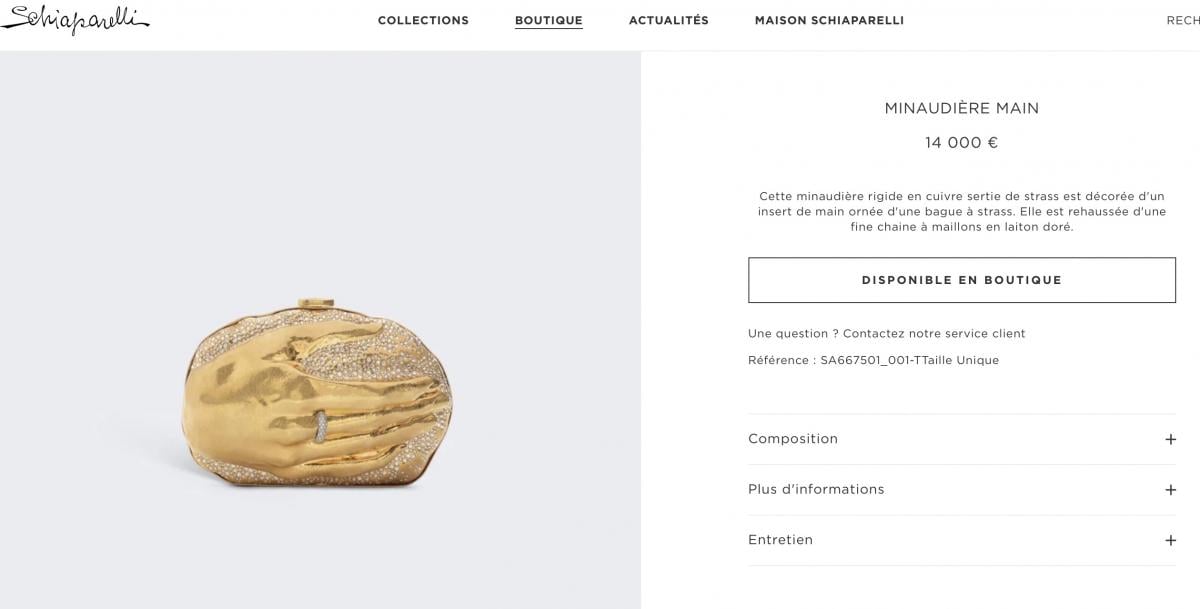Expand Composition with its plus icon
This screenshot has width=1200, height=609.
[1170, 439]
